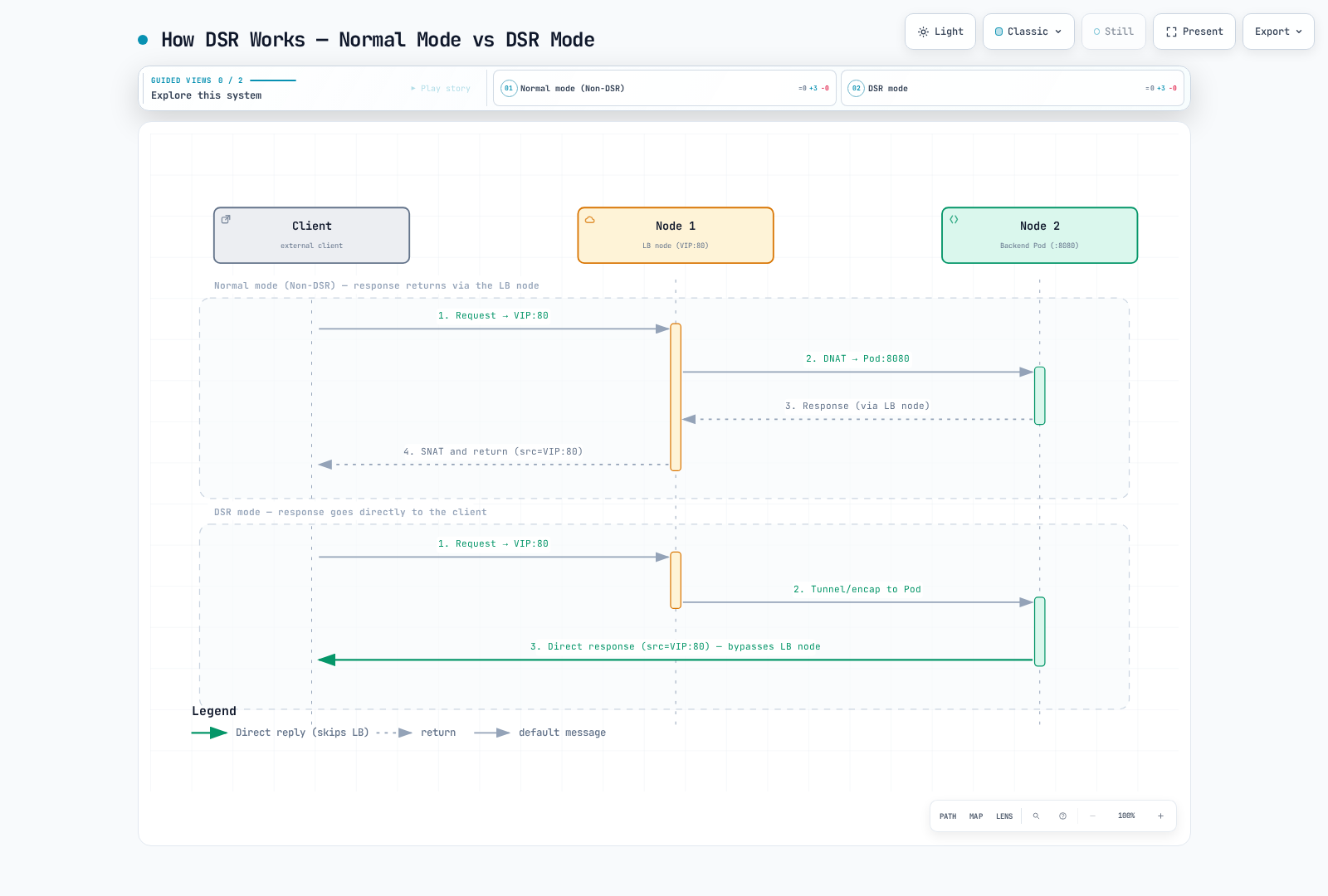This screenshot has height=896, width=1328.
Task: Click '2. Tunnel/encap to Pod' label
Action: tap(857, 590)
